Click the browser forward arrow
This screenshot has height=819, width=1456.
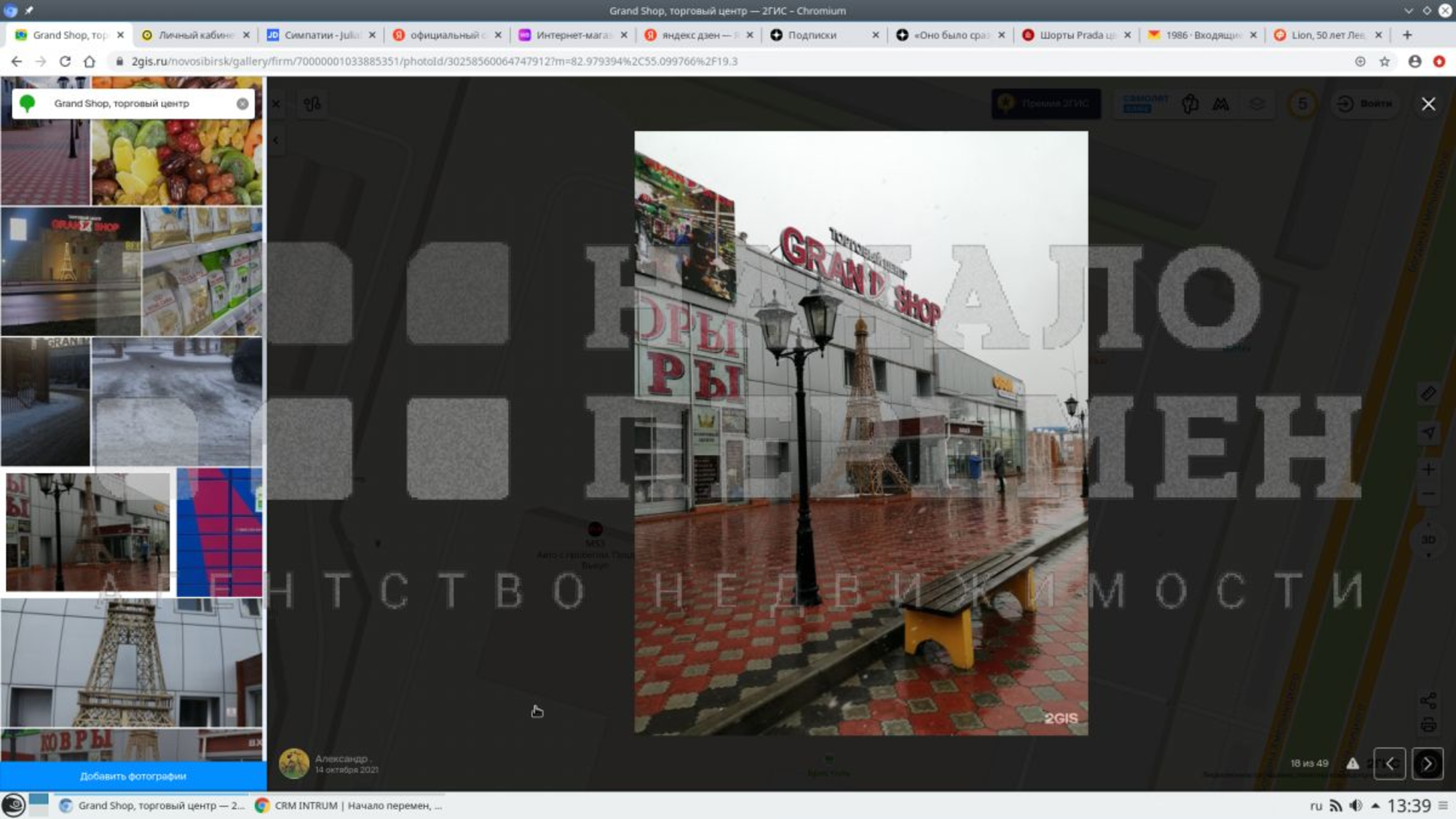click(41, 62)
